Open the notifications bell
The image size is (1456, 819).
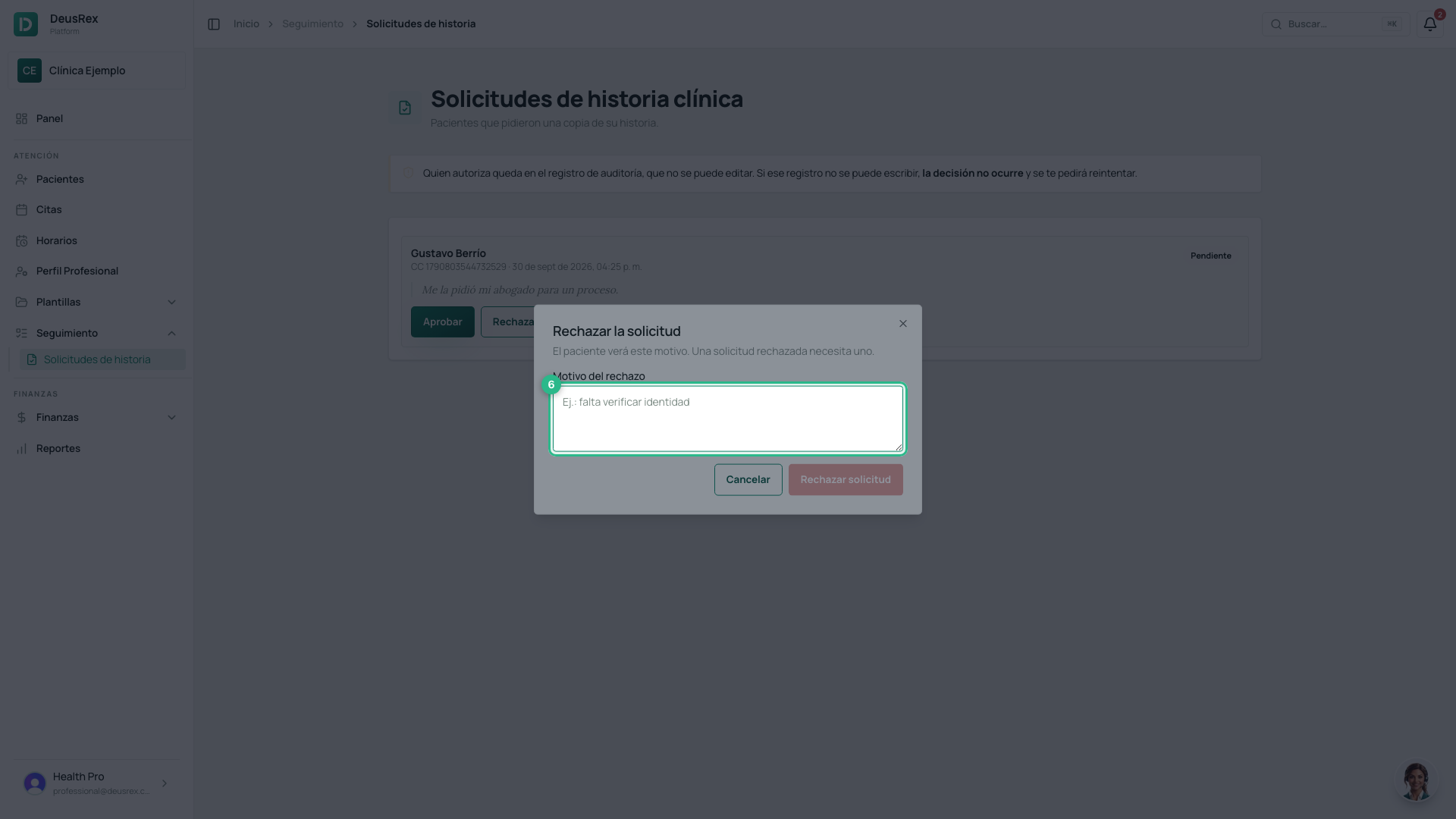pyautogui.click(x=1429, y=24)
